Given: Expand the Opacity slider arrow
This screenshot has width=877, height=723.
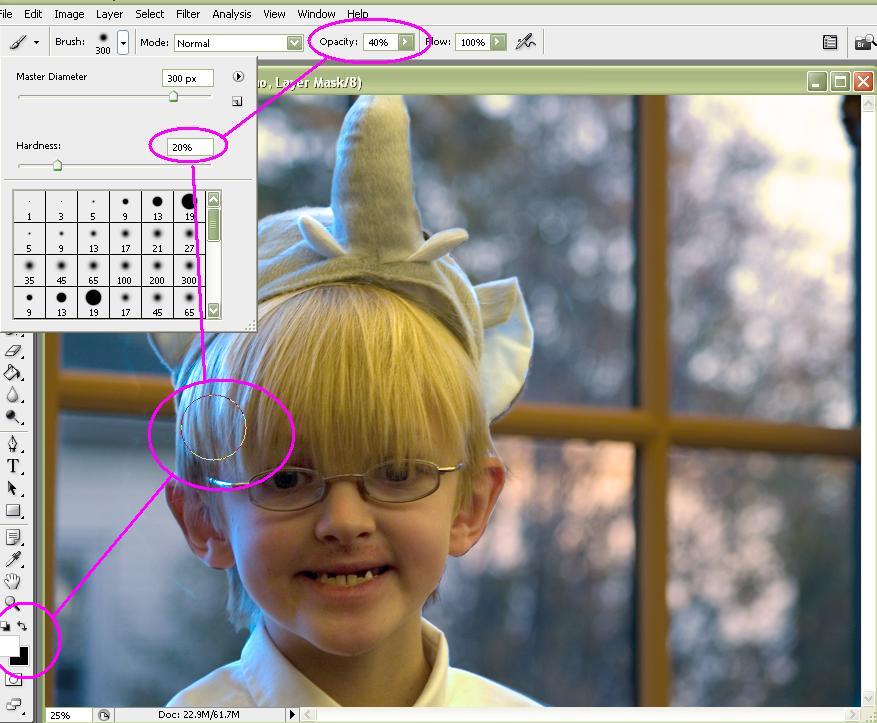Looking at the screenshot, I should tap(406, 42).
